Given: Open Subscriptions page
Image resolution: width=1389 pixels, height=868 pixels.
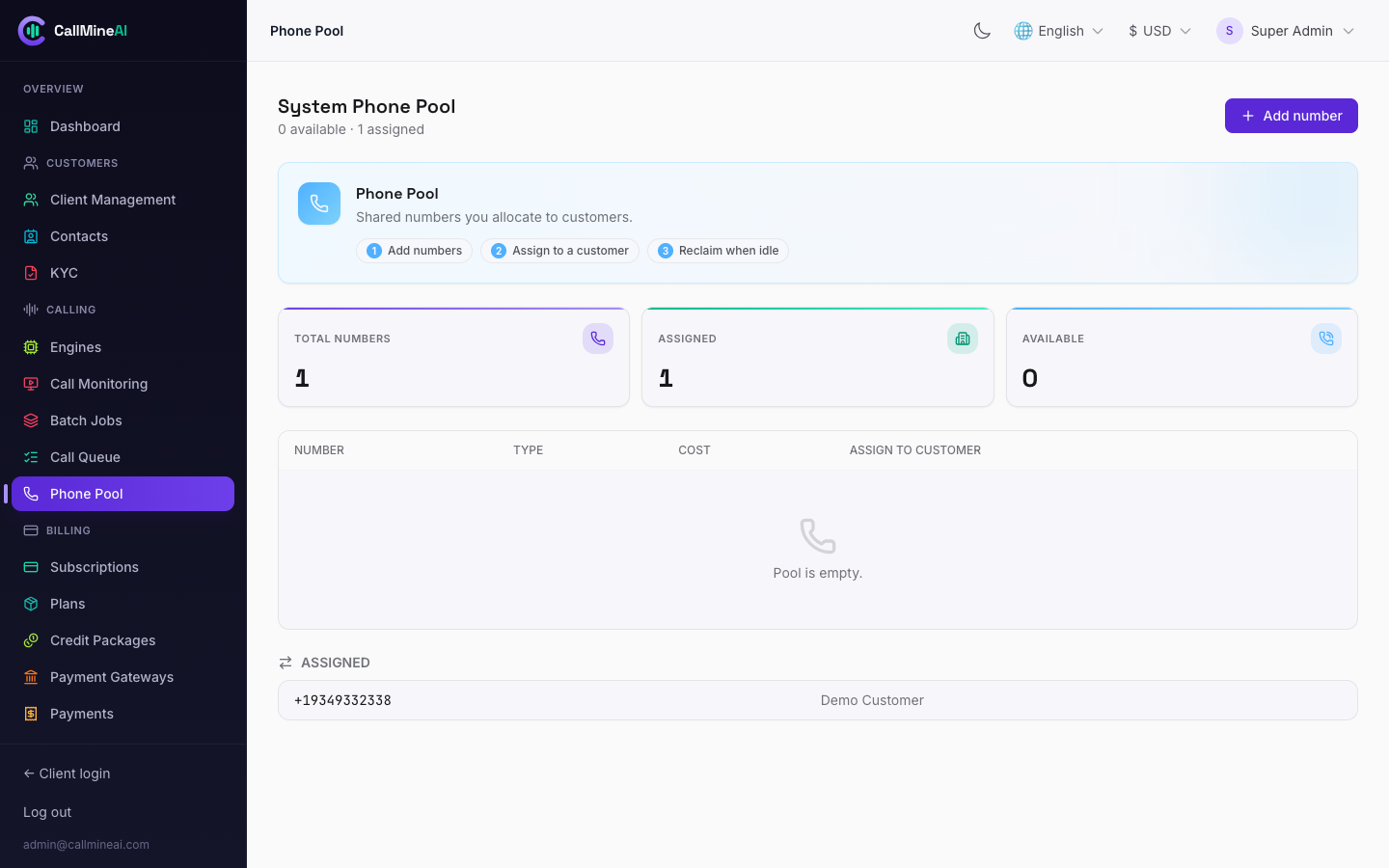Looking at the screenshot, I should pos(123,567).
